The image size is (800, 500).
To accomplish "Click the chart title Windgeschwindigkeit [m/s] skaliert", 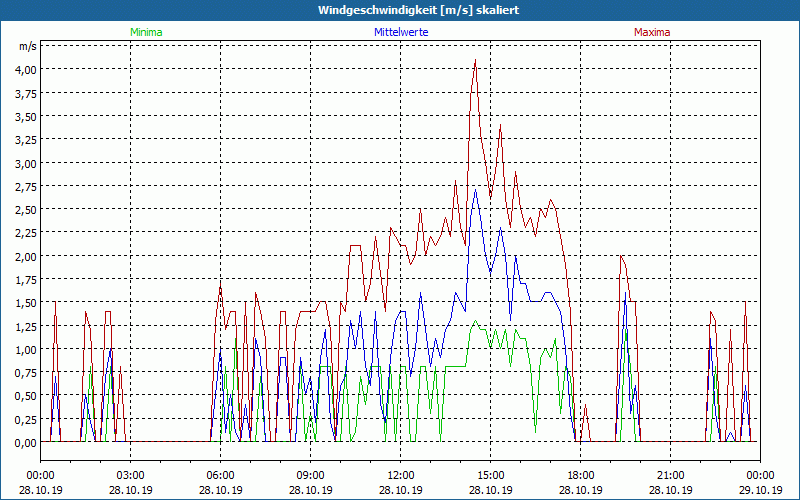I will pyautogui.click(x=418, y=10).
